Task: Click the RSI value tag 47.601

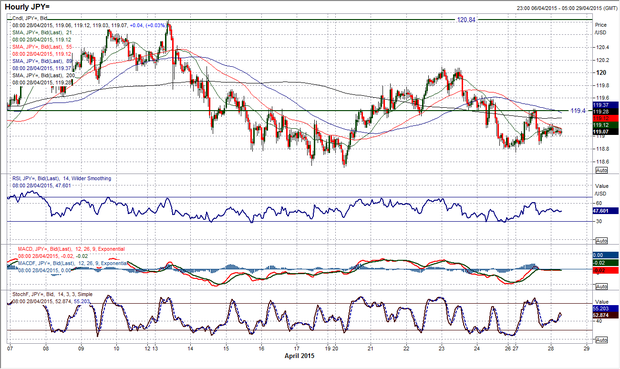Action: (x=605, y=211)
